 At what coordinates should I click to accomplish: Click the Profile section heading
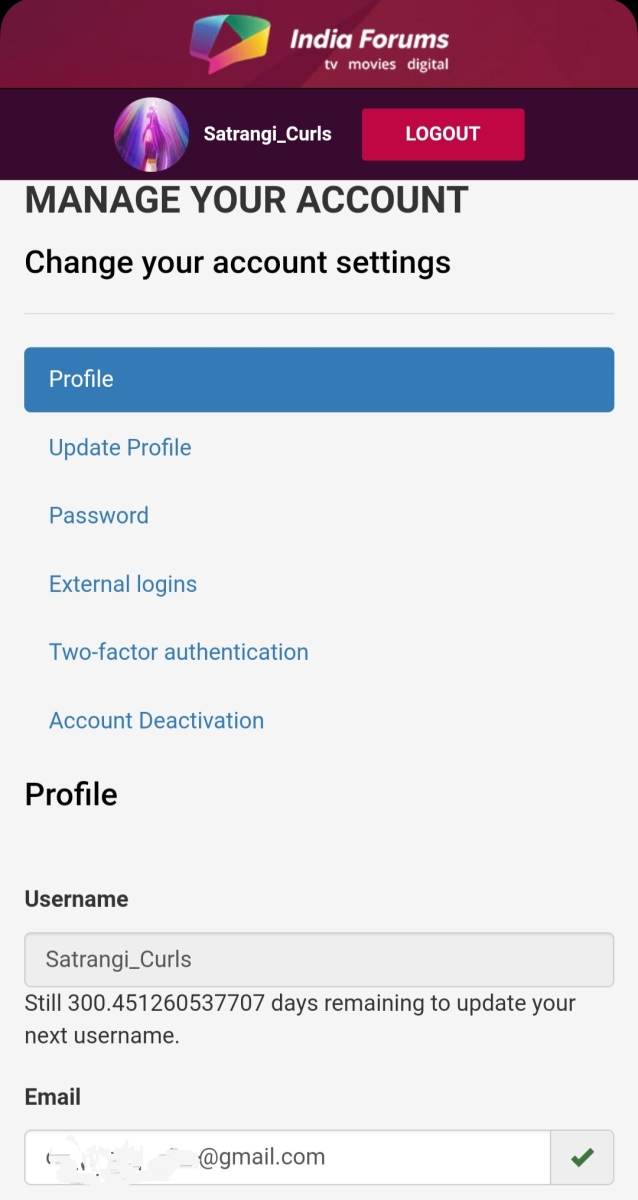pos(71,794)
